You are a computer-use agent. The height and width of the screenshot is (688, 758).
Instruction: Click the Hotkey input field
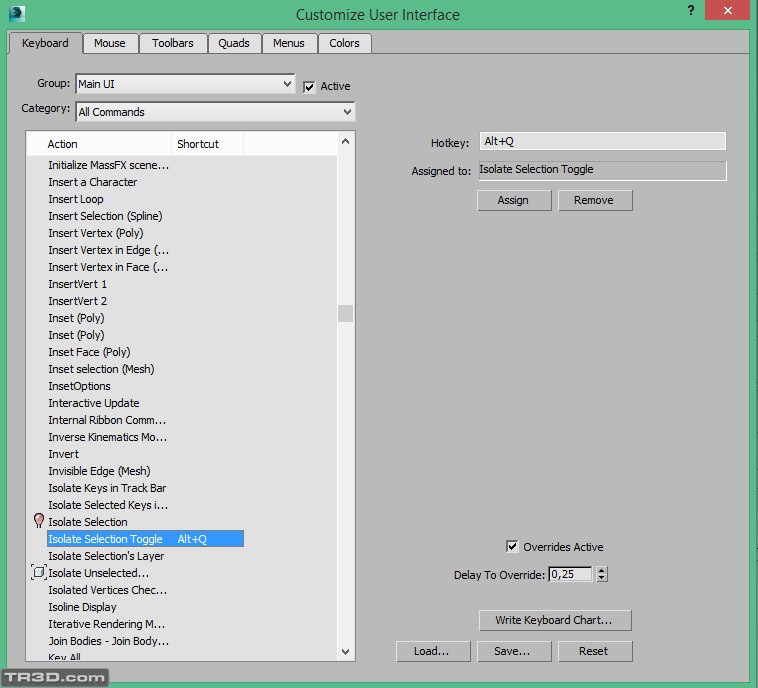point(601,142)
